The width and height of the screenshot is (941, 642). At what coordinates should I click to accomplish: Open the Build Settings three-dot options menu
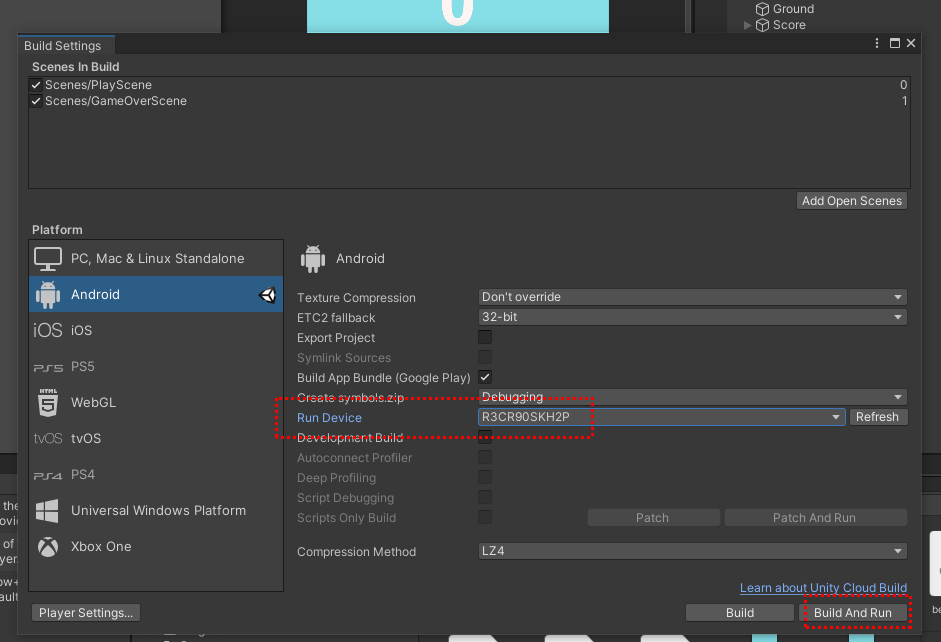tap(877, 43)
